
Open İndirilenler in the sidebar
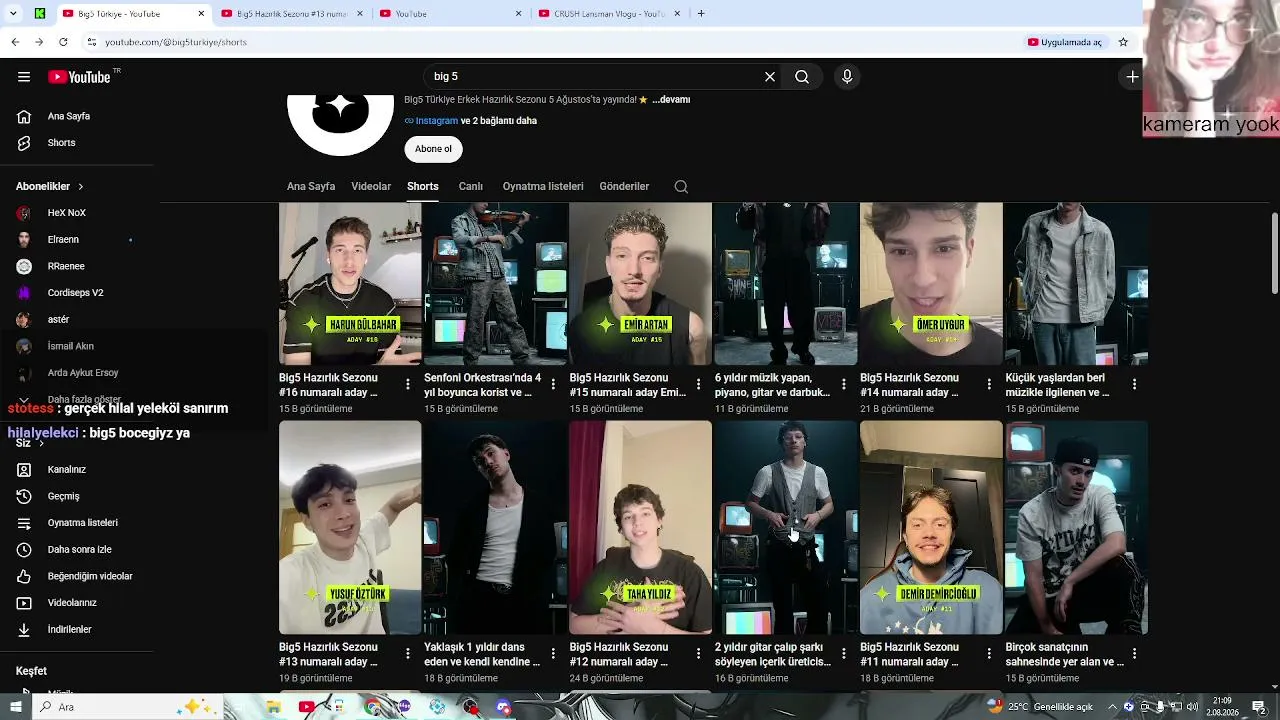(x=70, y=630)
